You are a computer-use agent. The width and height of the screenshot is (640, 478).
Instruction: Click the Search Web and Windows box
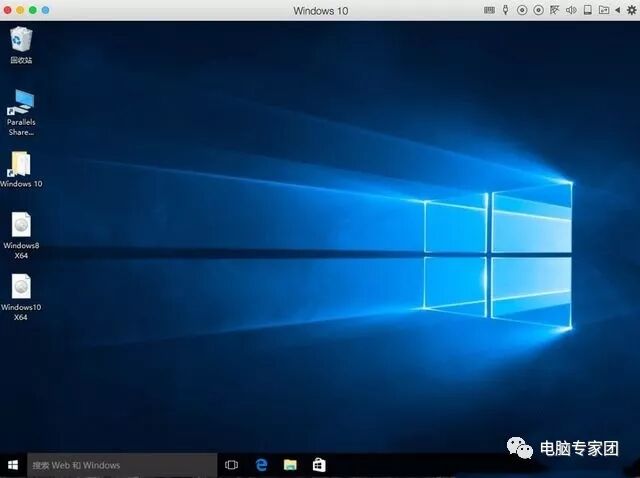point(122,465)
